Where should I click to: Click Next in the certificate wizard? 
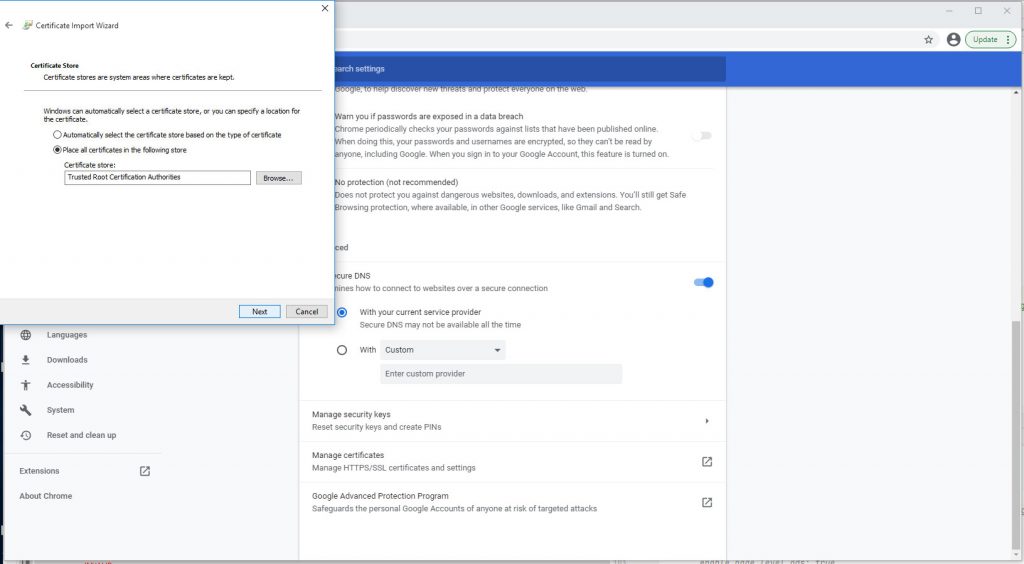click(259, 311)
